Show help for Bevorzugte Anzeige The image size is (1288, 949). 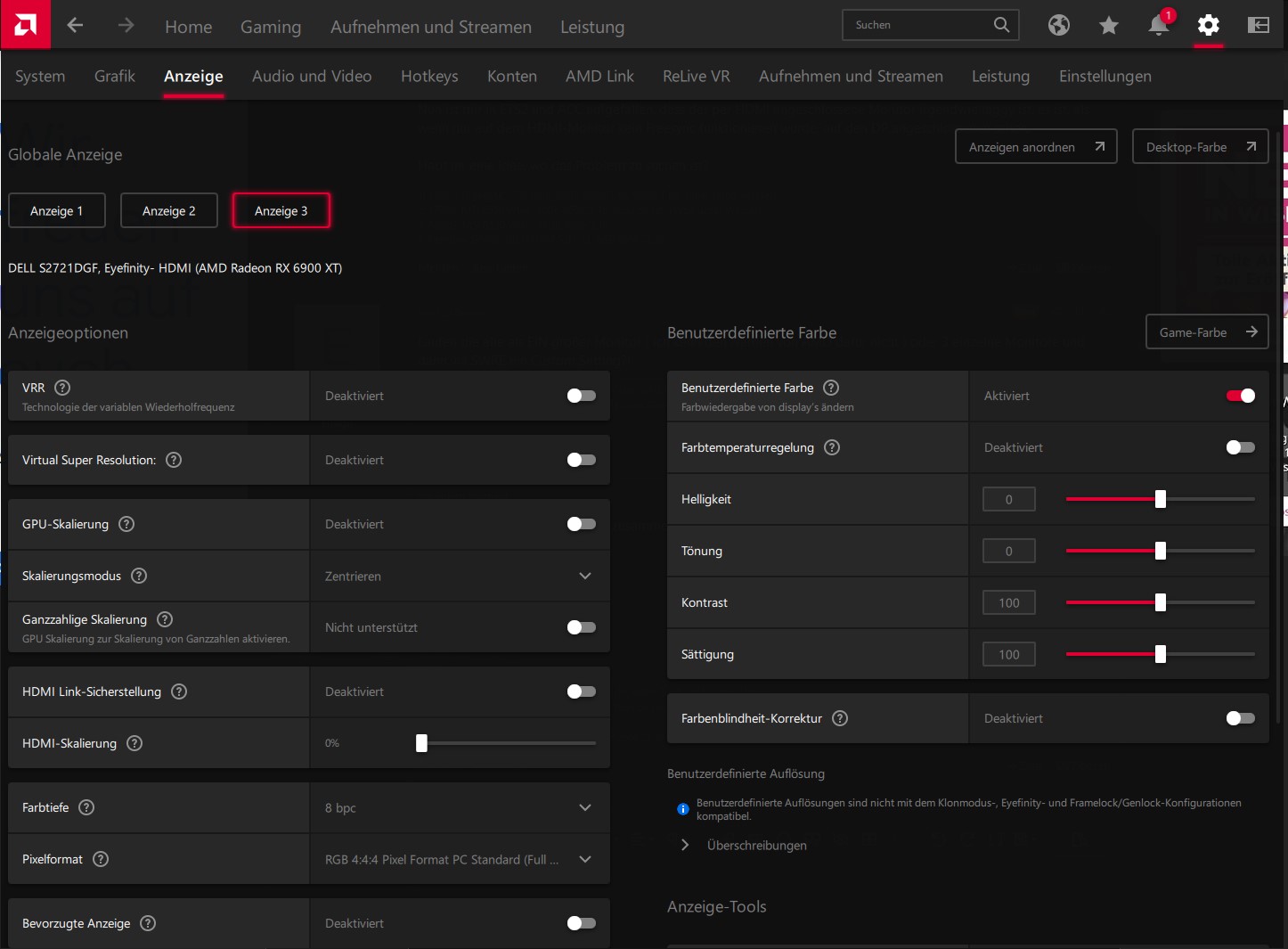tap(148, 923)
